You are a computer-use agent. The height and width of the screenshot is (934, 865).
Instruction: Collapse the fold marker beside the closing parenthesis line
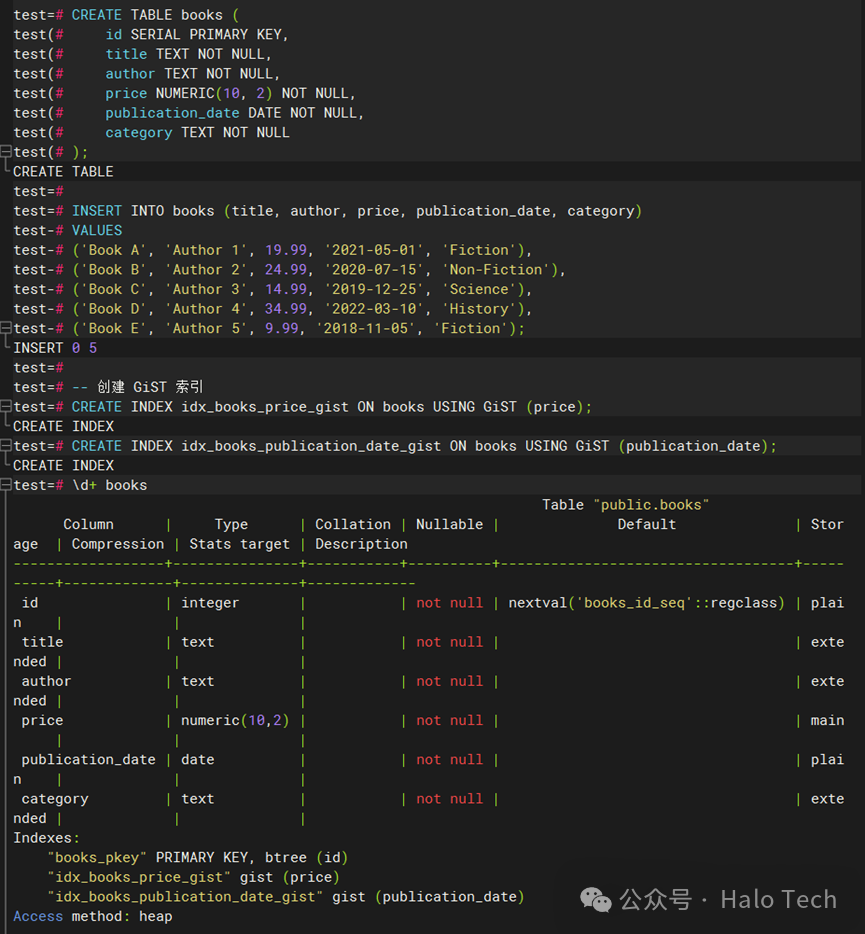pos(6,152)
